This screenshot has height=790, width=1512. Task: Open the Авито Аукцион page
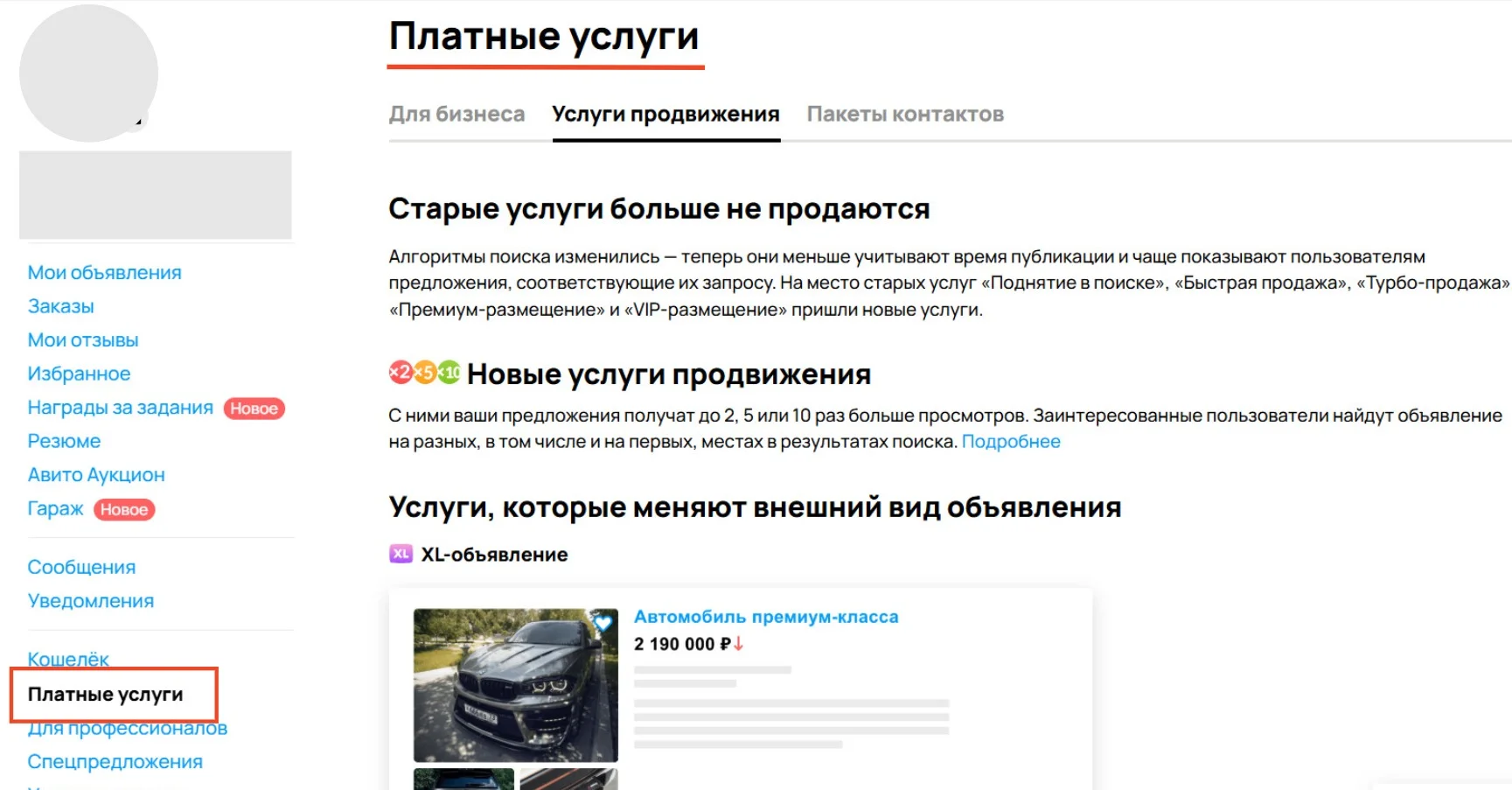[x=96, y=474]
